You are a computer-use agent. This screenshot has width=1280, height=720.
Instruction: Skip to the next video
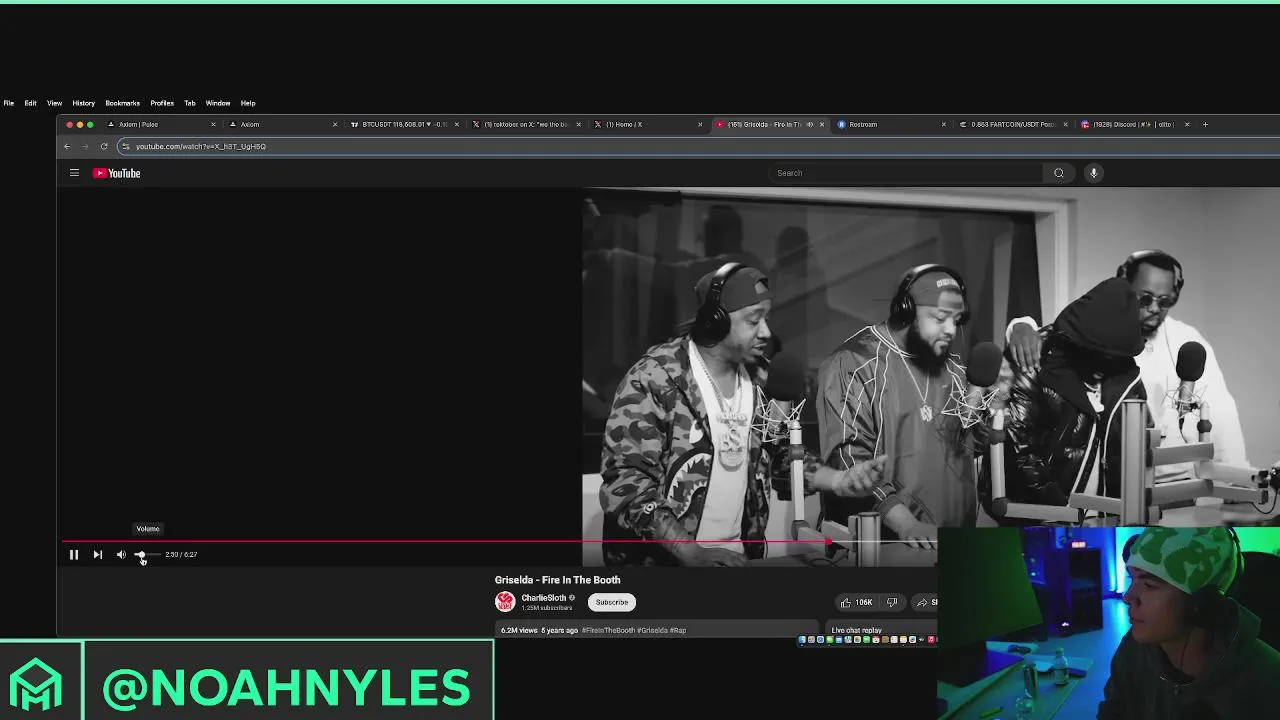[97, 554]
